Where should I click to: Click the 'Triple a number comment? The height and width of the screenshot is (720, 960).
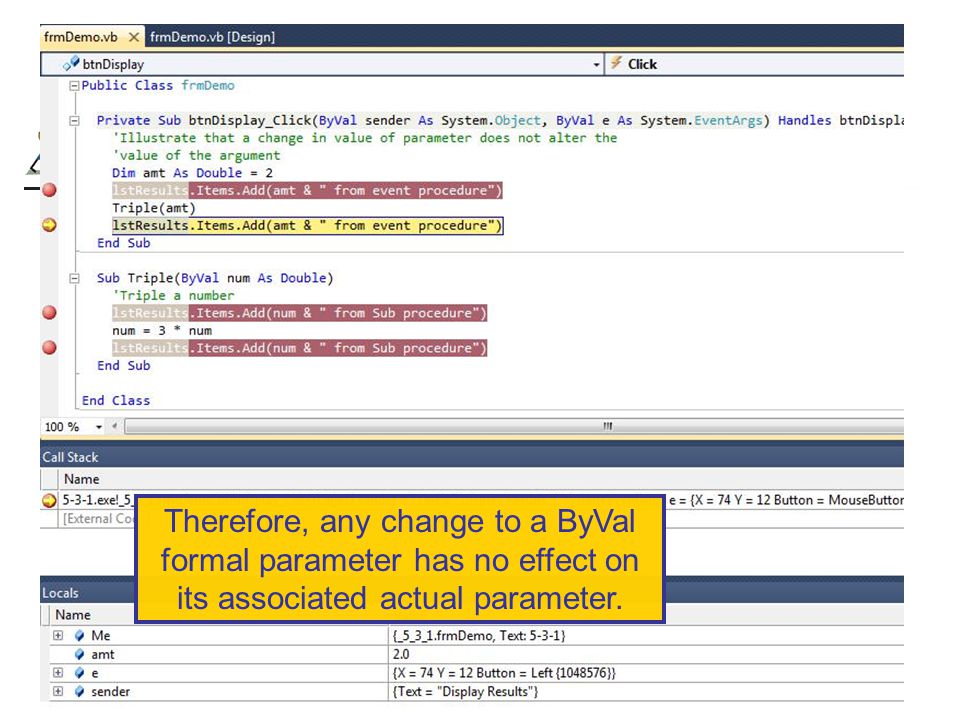pyautogui.click(x=173, y=296)
